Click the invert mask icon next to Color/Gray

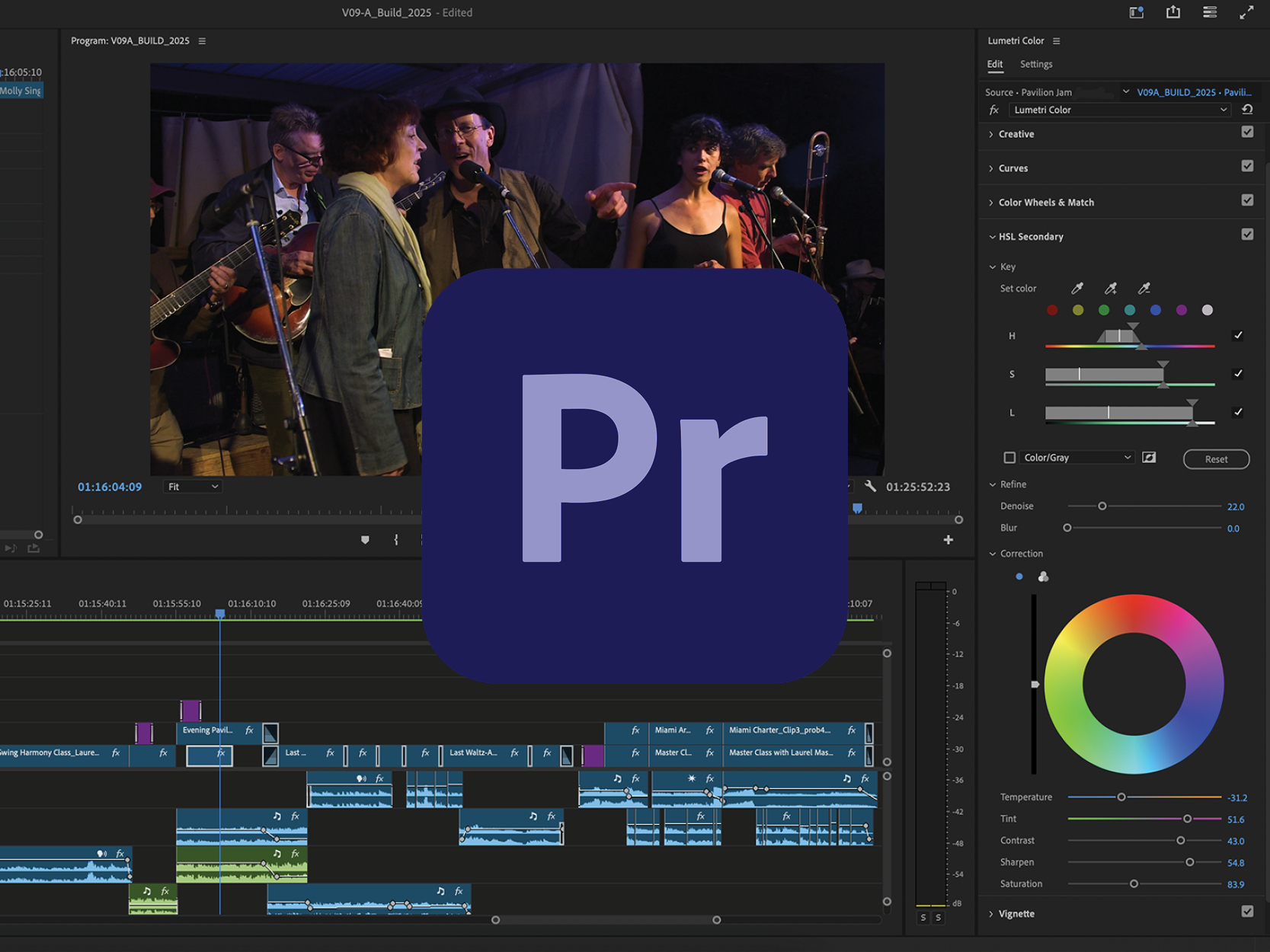[1149, 458]
